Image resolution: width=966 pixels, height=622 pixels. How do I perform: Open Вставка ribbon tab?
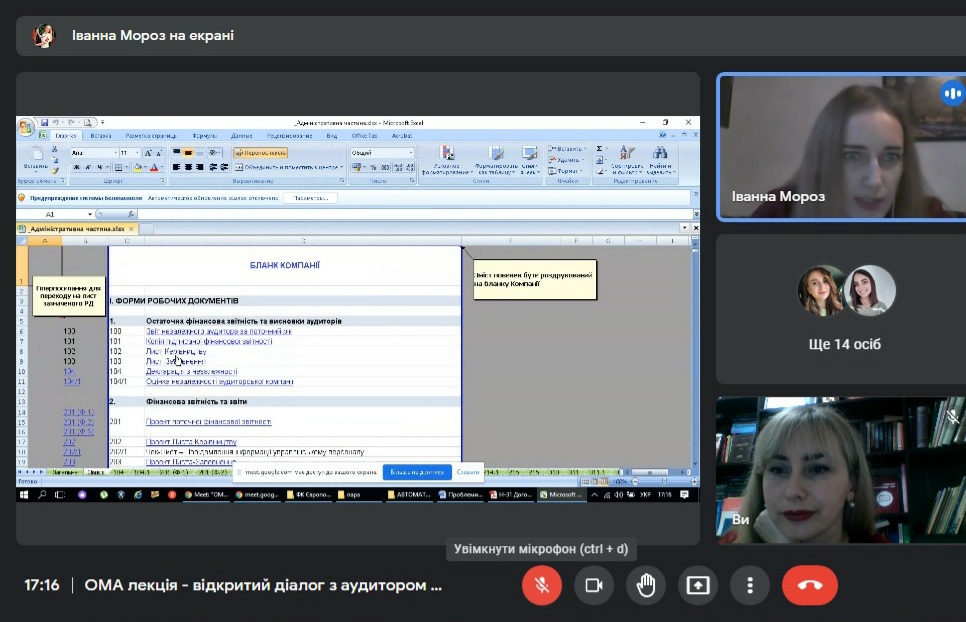click(101, 135)
